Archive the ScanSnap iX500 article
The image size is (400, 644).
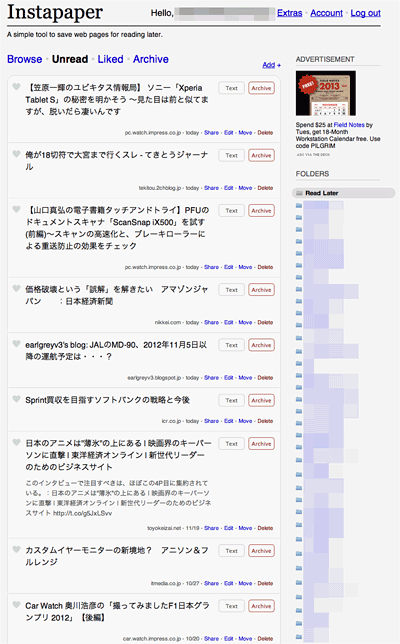[x=261, y=211]
